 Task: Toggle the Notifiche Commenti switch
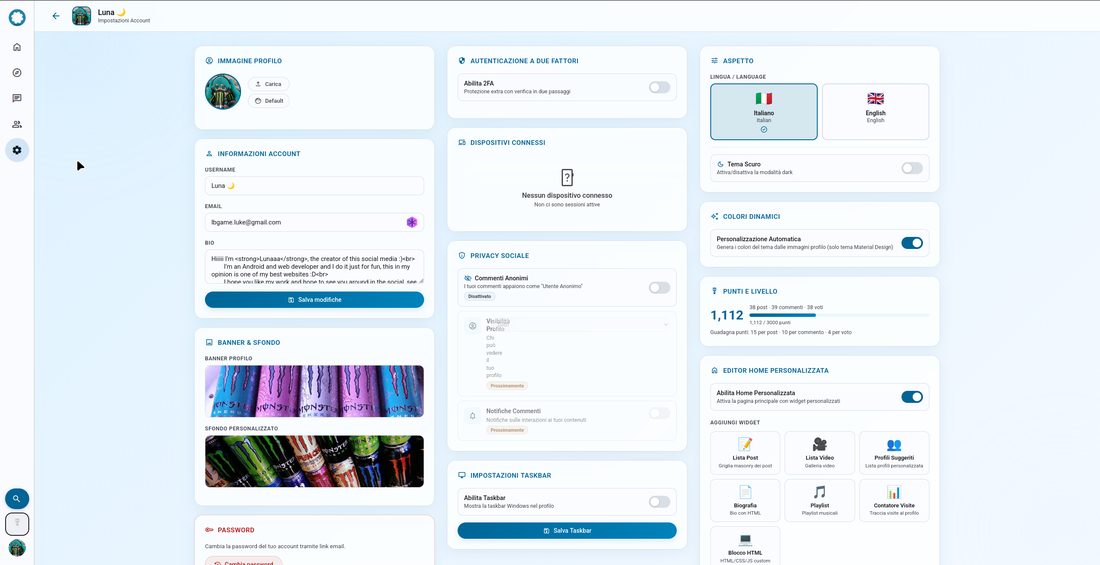(x=659, y=413)
